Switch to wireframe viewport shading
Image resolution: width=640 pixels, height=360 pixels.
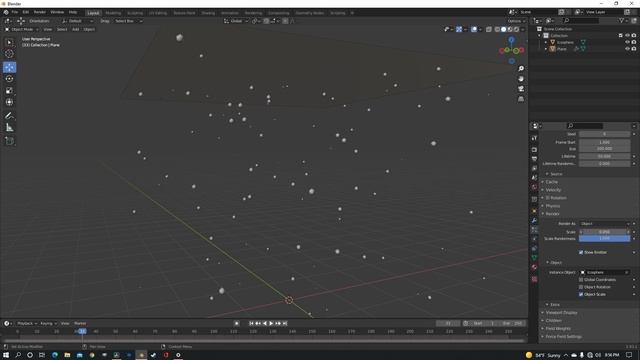click(497, 29)
